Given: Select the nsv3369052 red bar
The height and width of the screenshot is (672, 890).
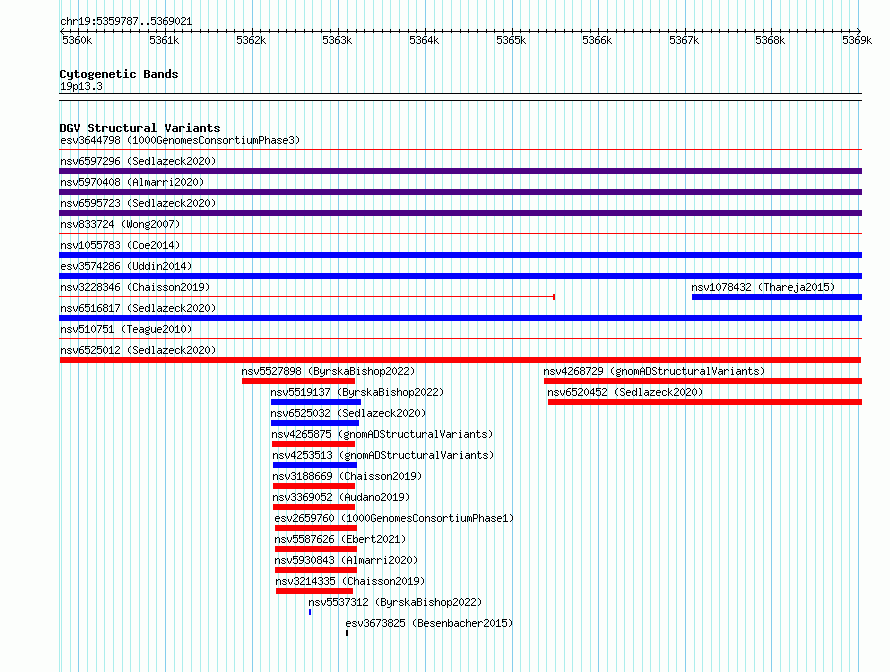Looking at the screenshot, I should 314,507.
